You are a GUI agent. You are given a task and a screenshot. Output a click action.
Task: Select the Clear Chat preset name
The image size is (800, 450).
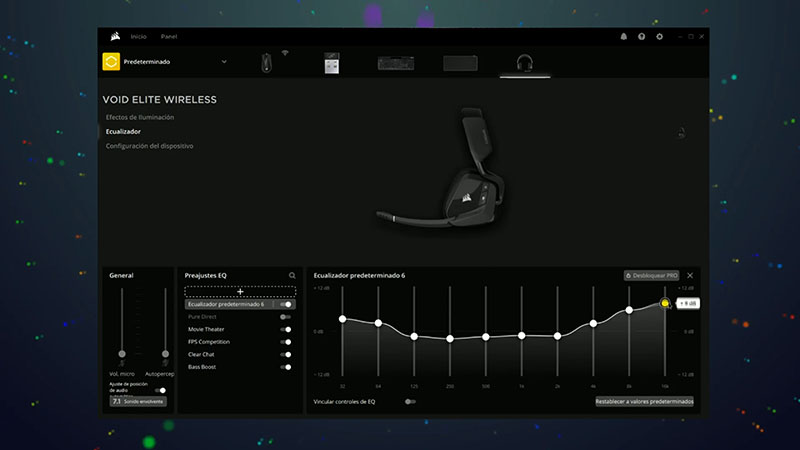[201, 355]
